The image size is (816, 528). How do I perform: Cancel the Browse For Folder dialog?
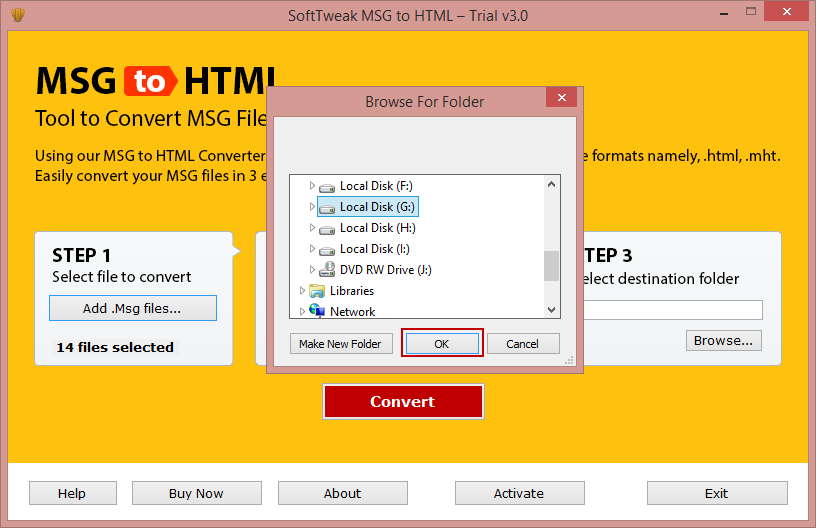point(523,344)
